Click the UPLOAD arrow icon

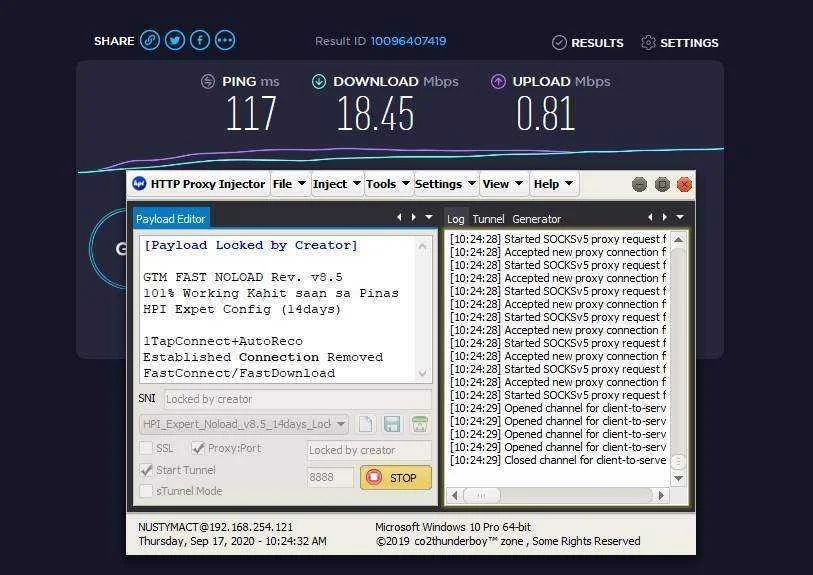tap(498, 81)
